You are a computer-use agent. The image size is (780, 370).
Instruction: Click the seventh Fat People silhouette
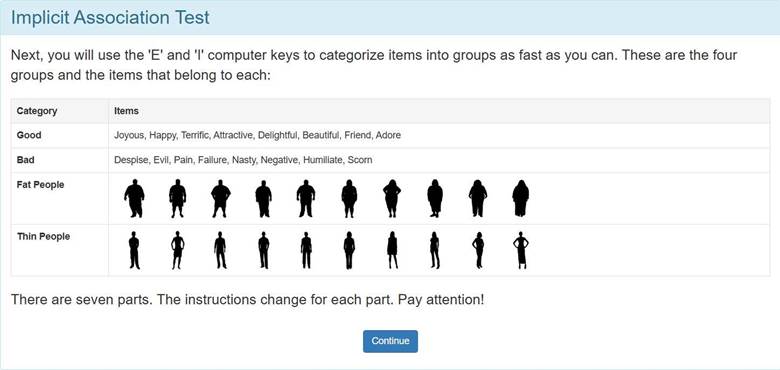tap(392, 198)
